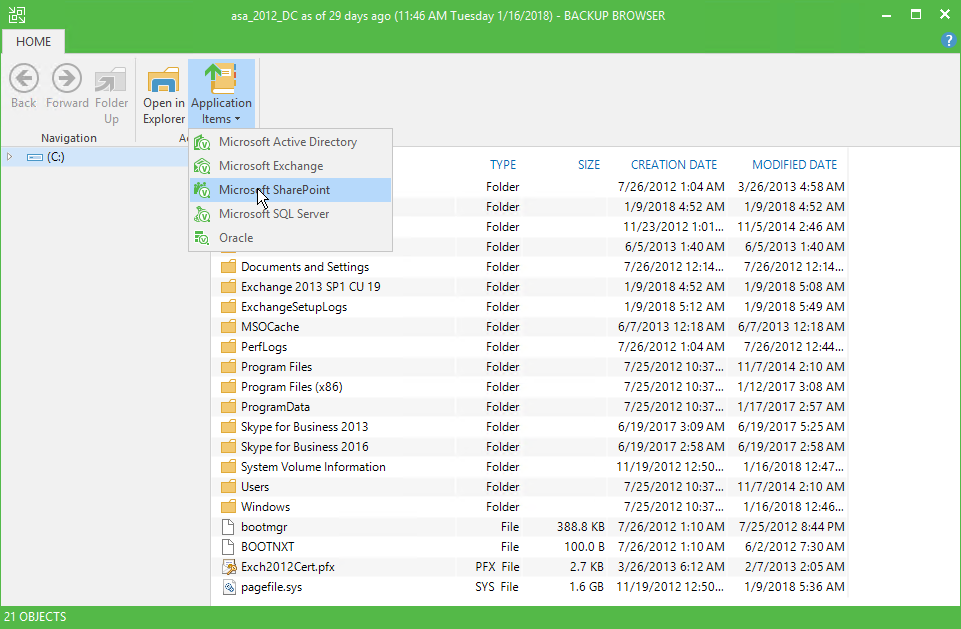This screenshot has height=629, width=961.
Task: Select Microsoft SharePoint menu entry
Action: [291, 189]
